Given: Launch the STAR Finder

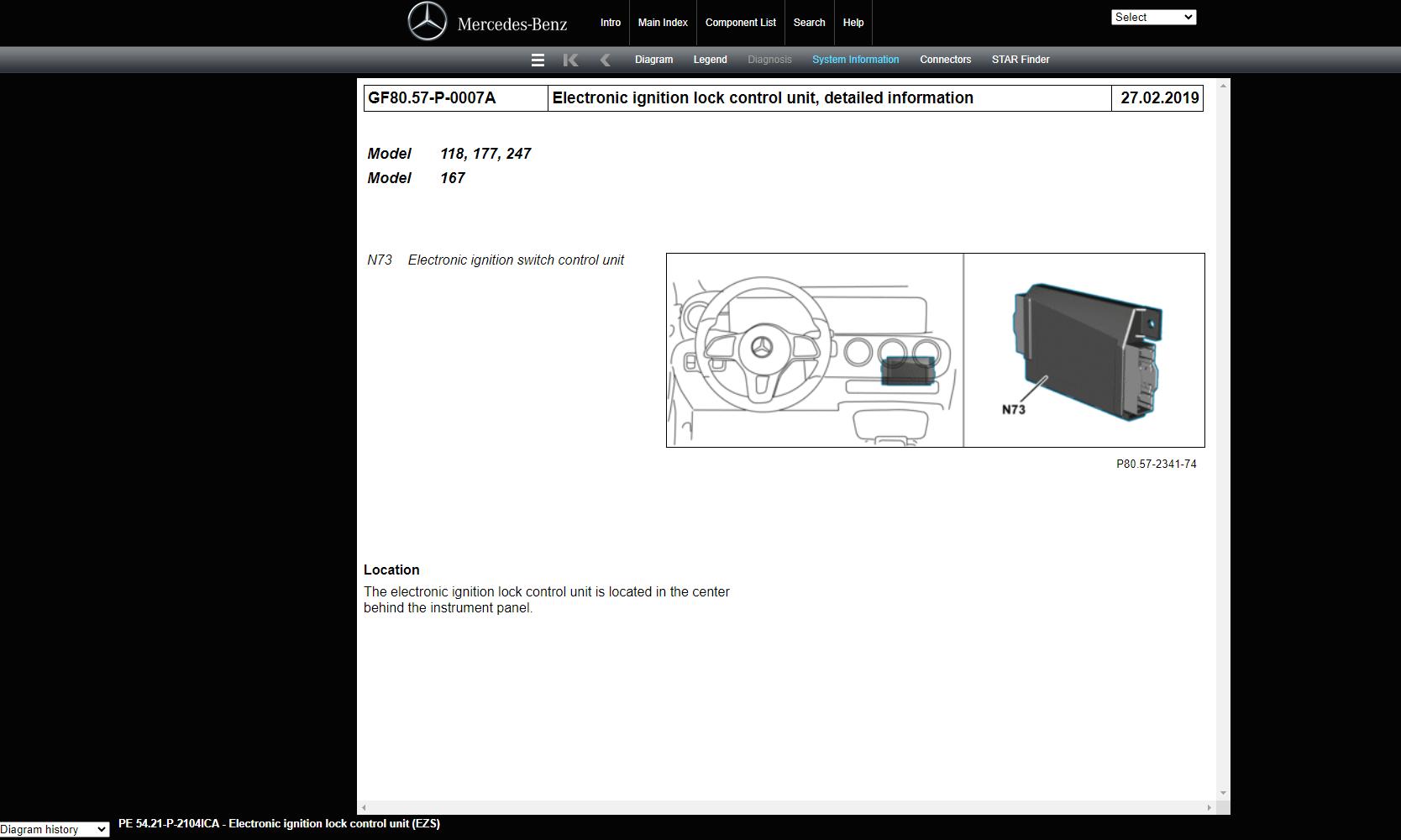Looking at the screenshot, I should (1020, 60).
